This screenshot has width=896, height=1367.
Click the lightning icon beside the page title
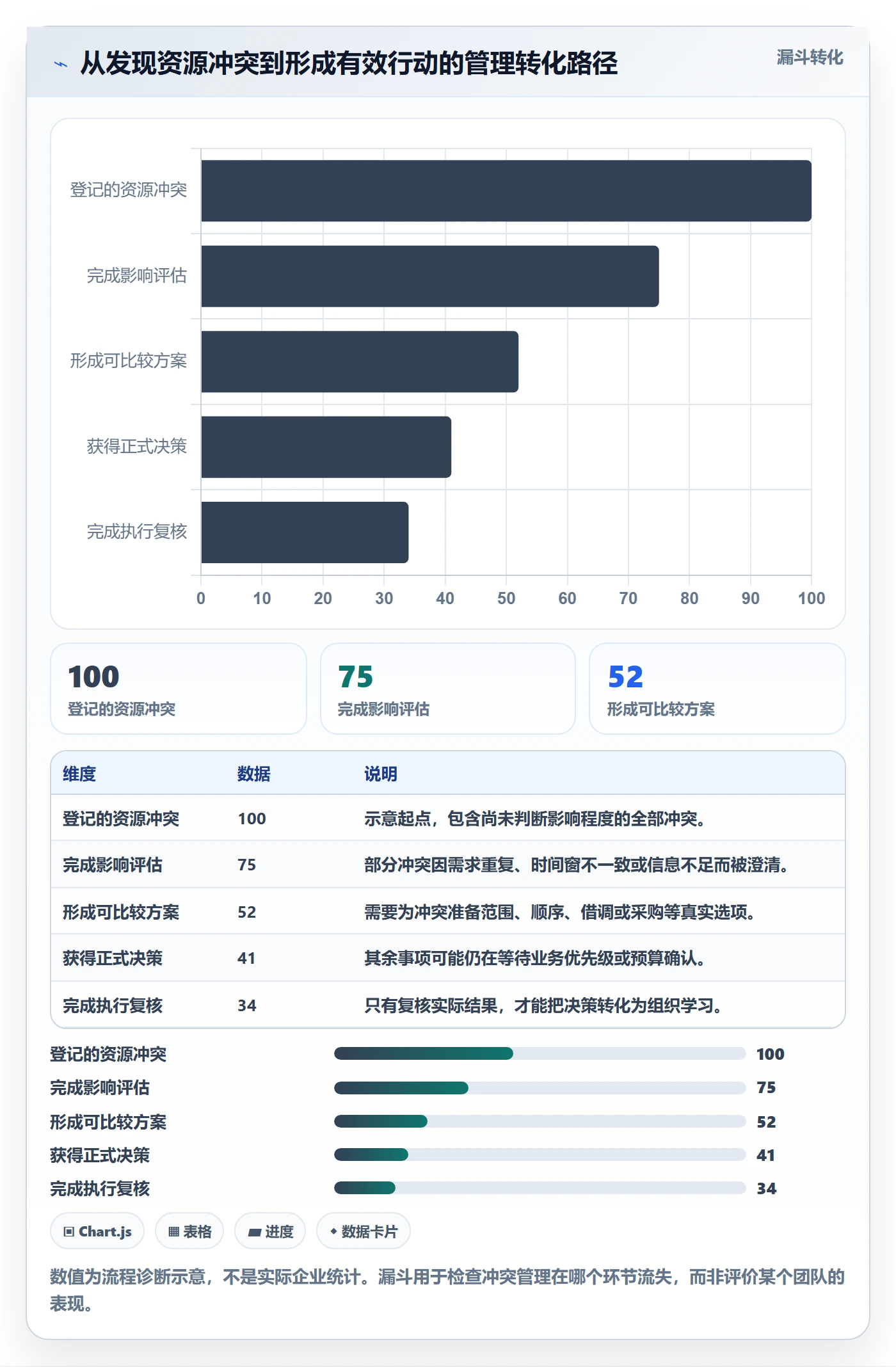[x=61, y=64]
